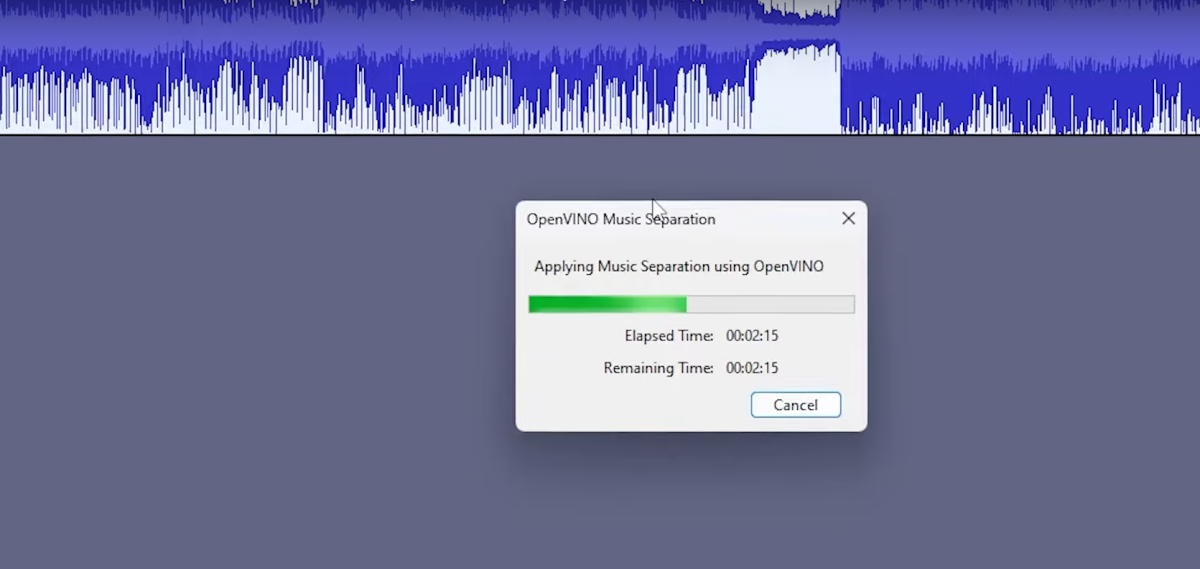Click the 'Applying Music Separation using OpenVINO' message
This screenshot has height=569, width=1200.
tap(679, 267)
